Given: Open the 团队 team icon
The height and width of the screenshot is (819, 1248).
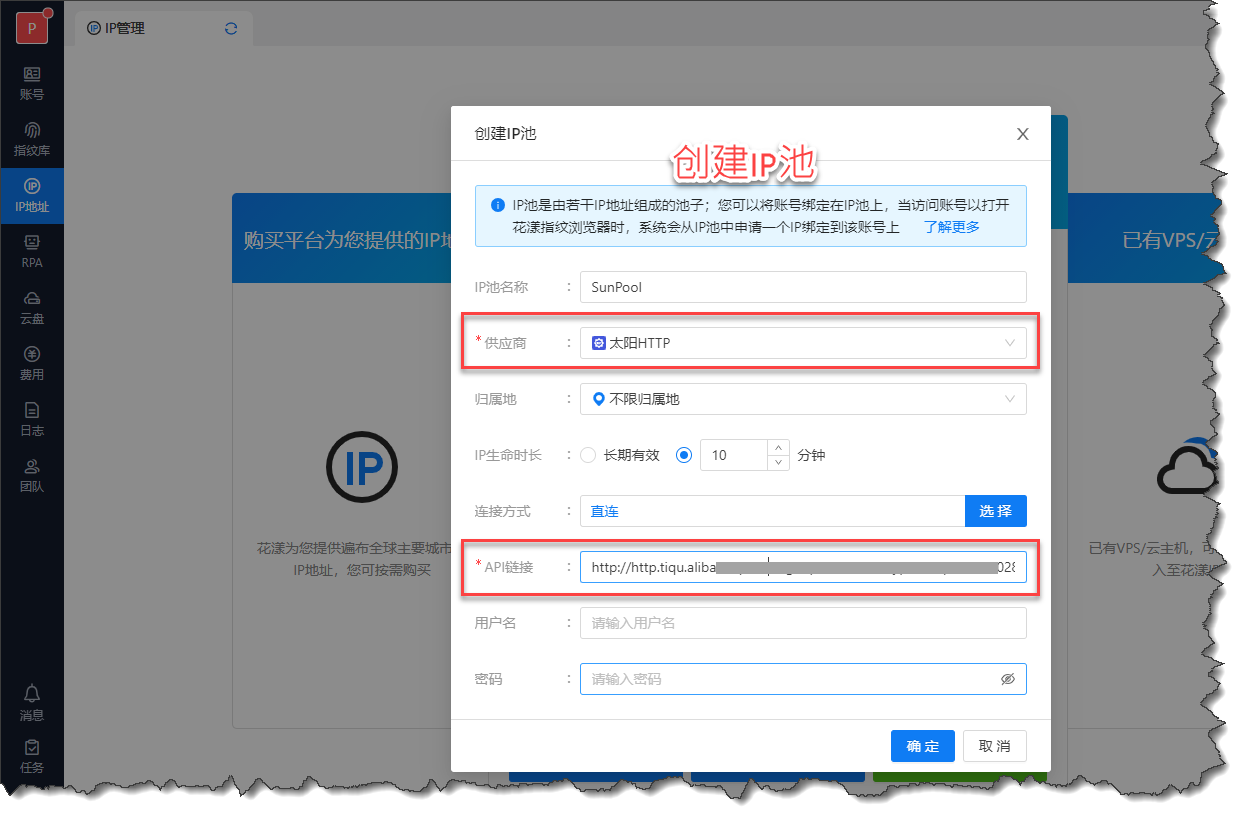Looking at the screenshot, I should coord(32,475).
